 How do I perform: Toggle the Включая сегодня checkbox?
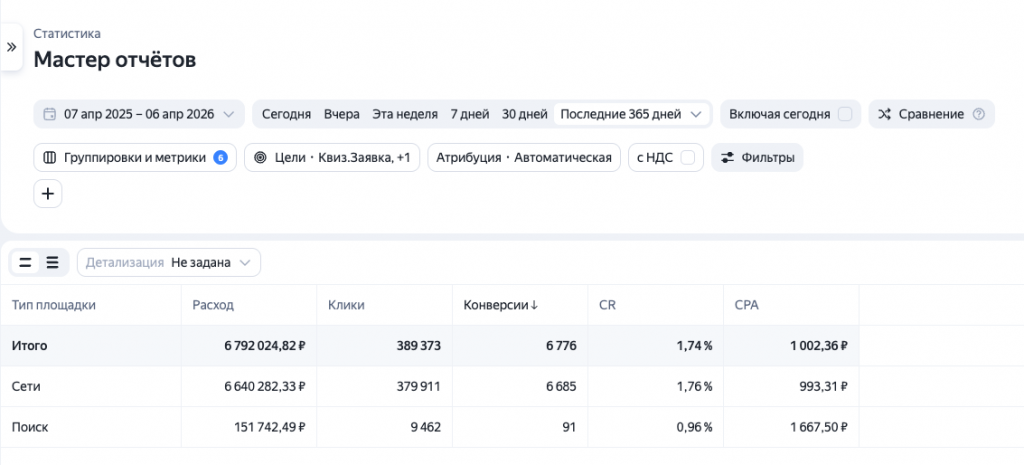[845, 114]
